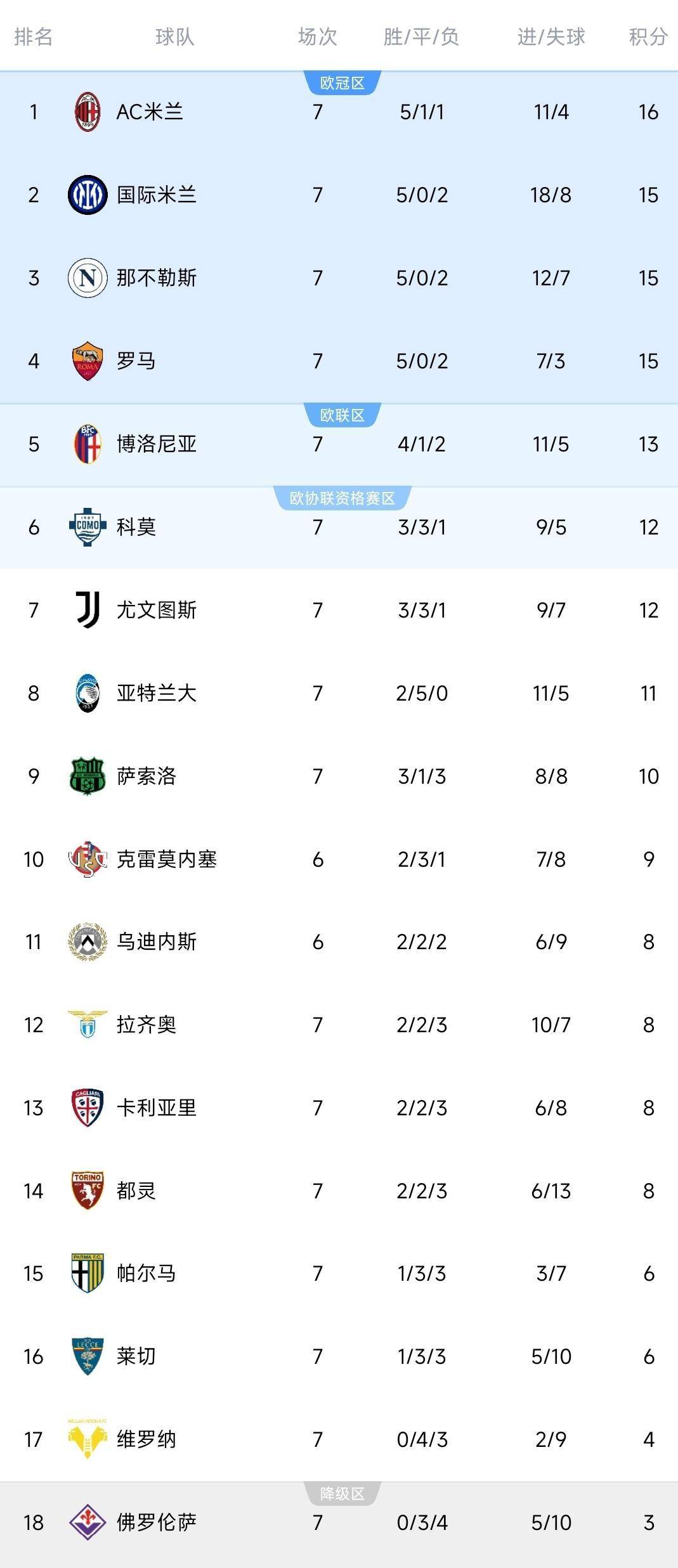Open the Torino club crest
678x1568 pixels.
tap(88, 1191)
